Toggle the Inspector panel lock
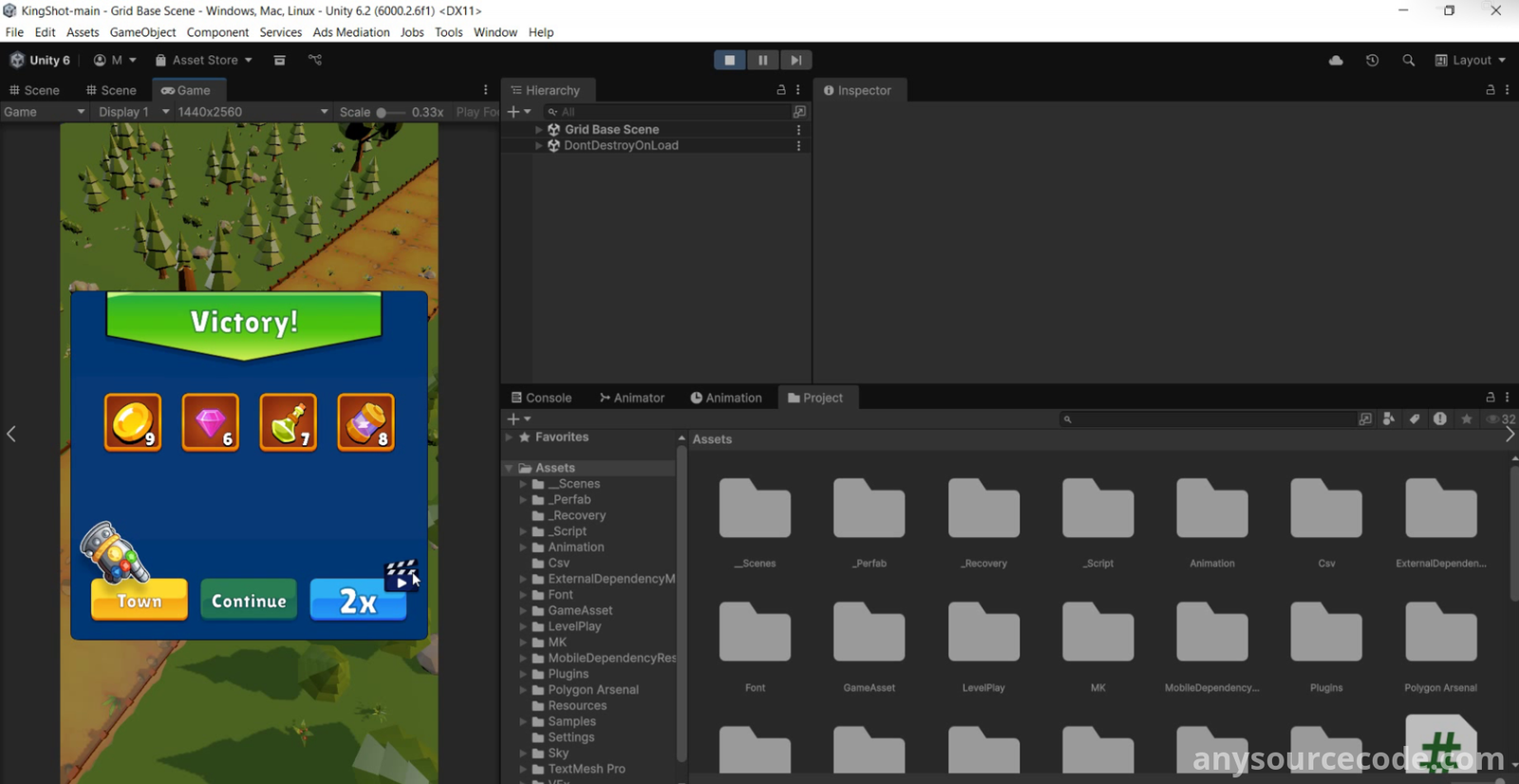Image resolution: width=1519 pixels, height=784 pixels. (1490, 90)
